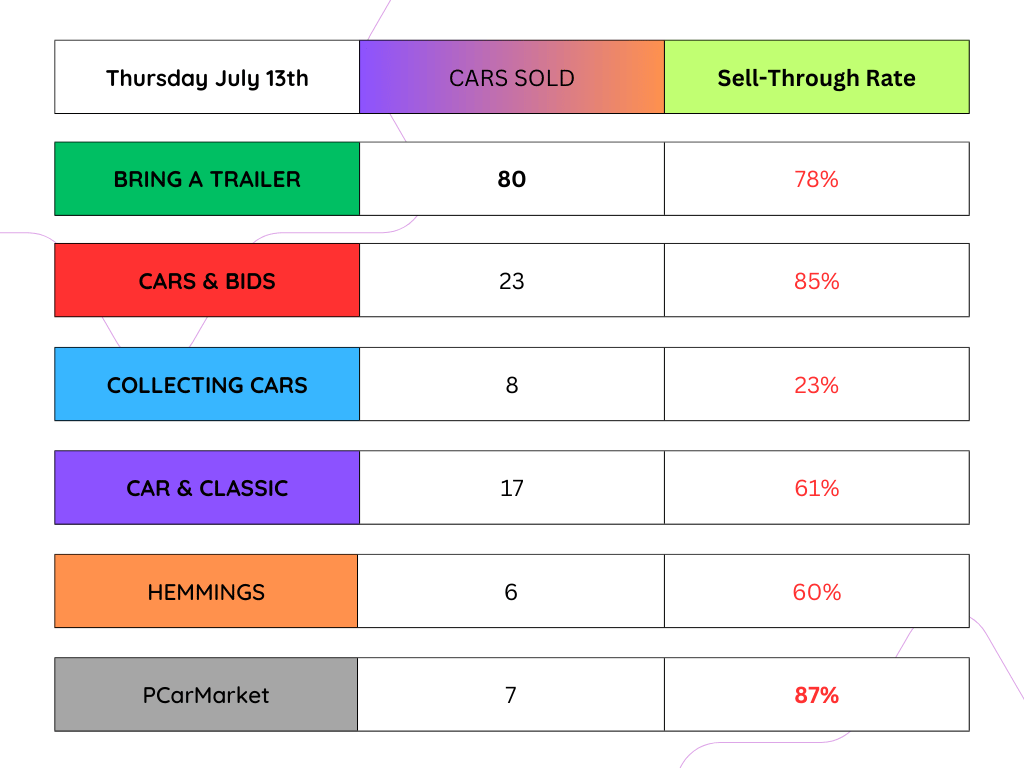This screenshot has width=1024, height=768.
Task: Select the bold 87% sell-through value
Action: pyautogui.click(x=816, y=695)
